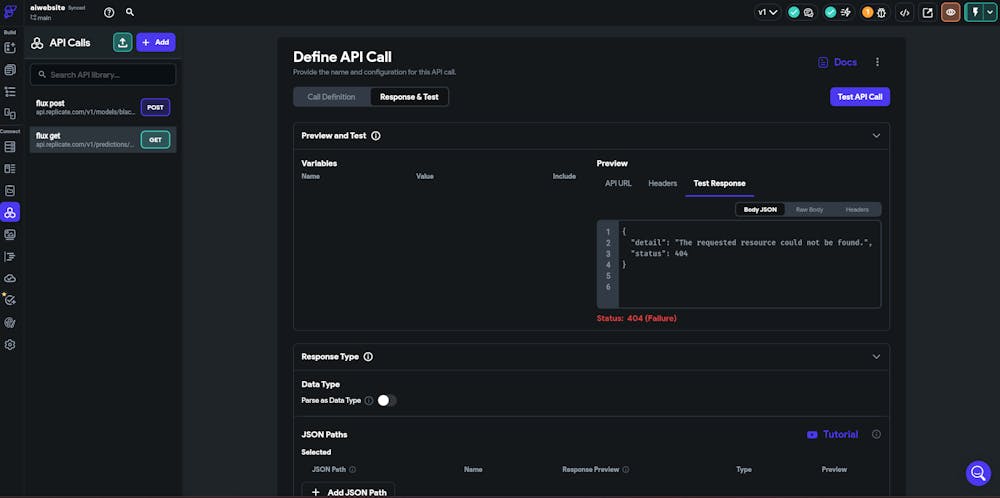Select the API Calls sidebar icon
This screenshot has height=498, width=1000.
click(x=10, y=212)
